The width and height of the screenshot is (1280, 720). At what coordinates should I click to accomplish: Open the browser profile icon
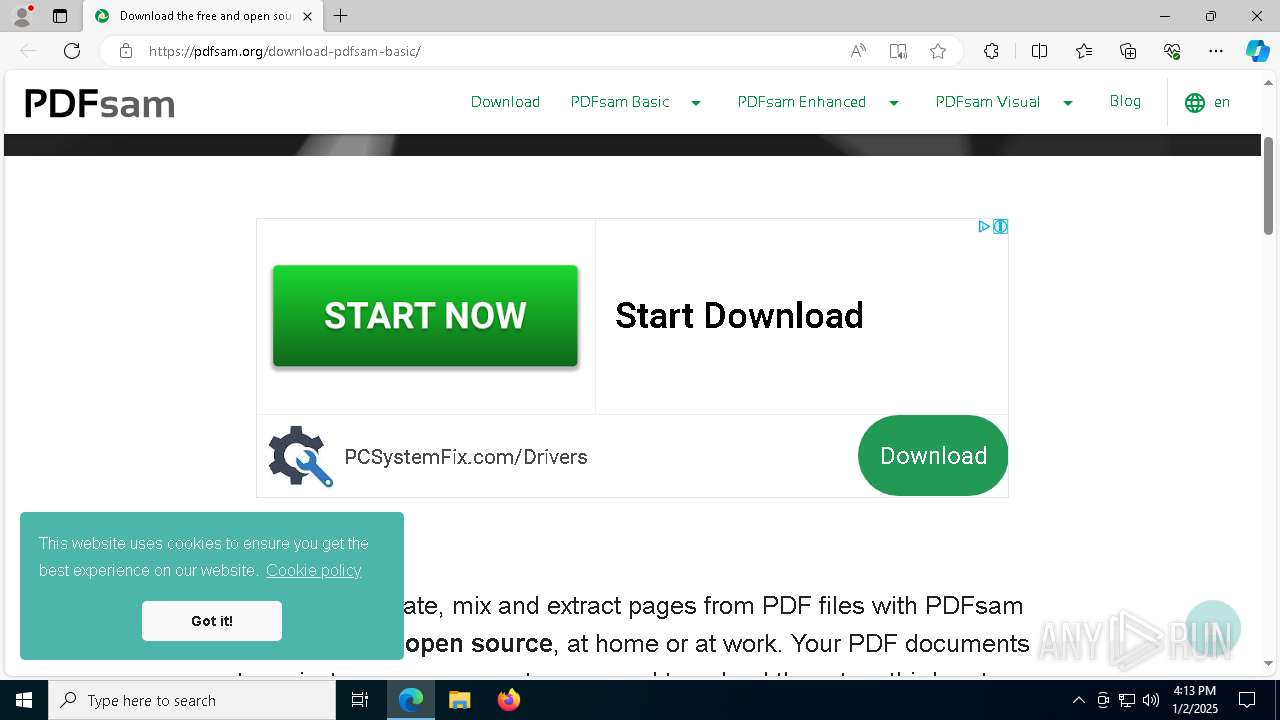click(21, 16)
